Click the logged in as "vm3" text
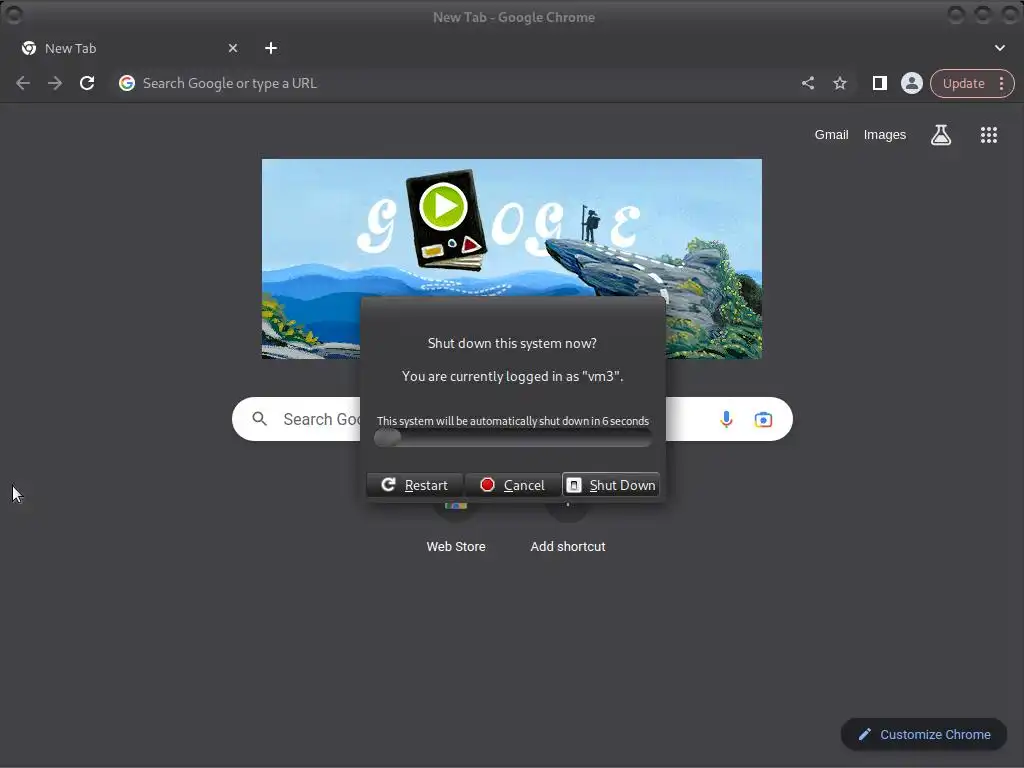The image size is (1024, 768). [x=513, y=376]
